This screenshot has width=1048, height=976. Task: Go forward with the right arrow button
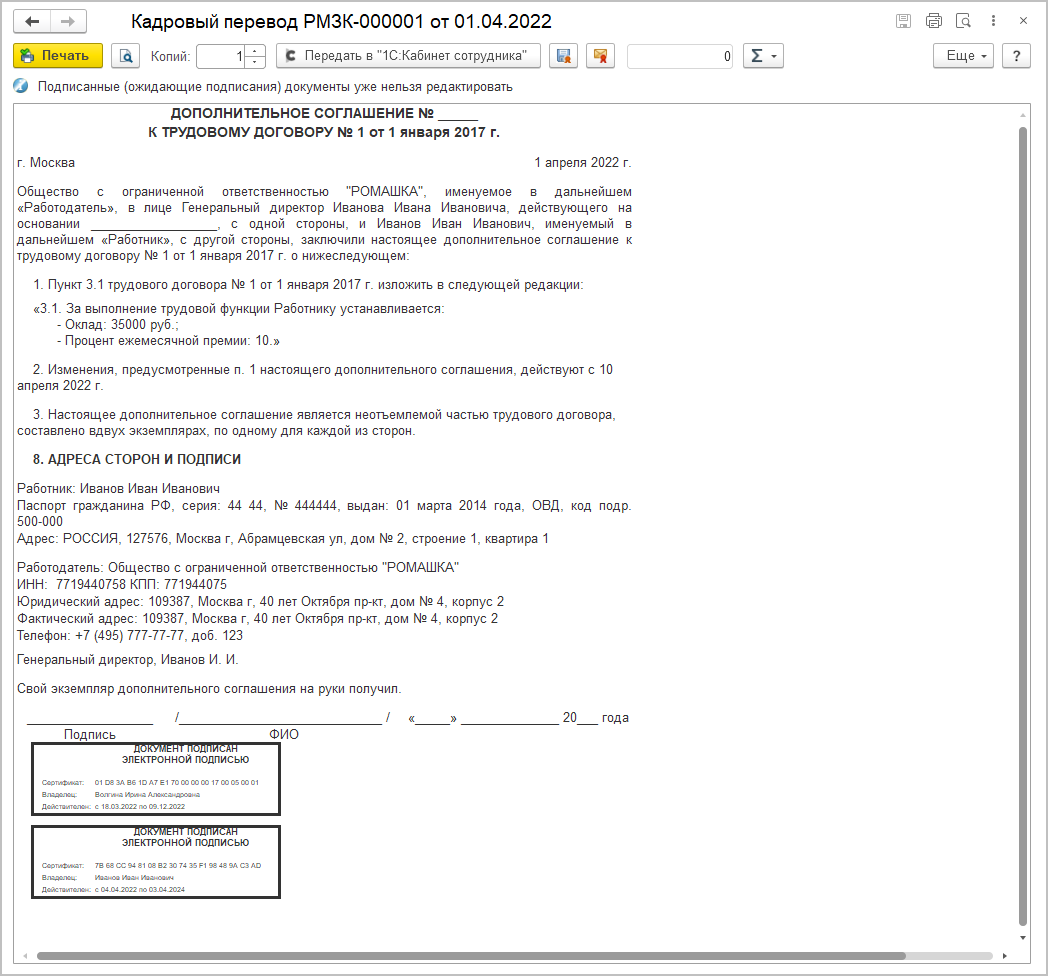tap(68, 21)
